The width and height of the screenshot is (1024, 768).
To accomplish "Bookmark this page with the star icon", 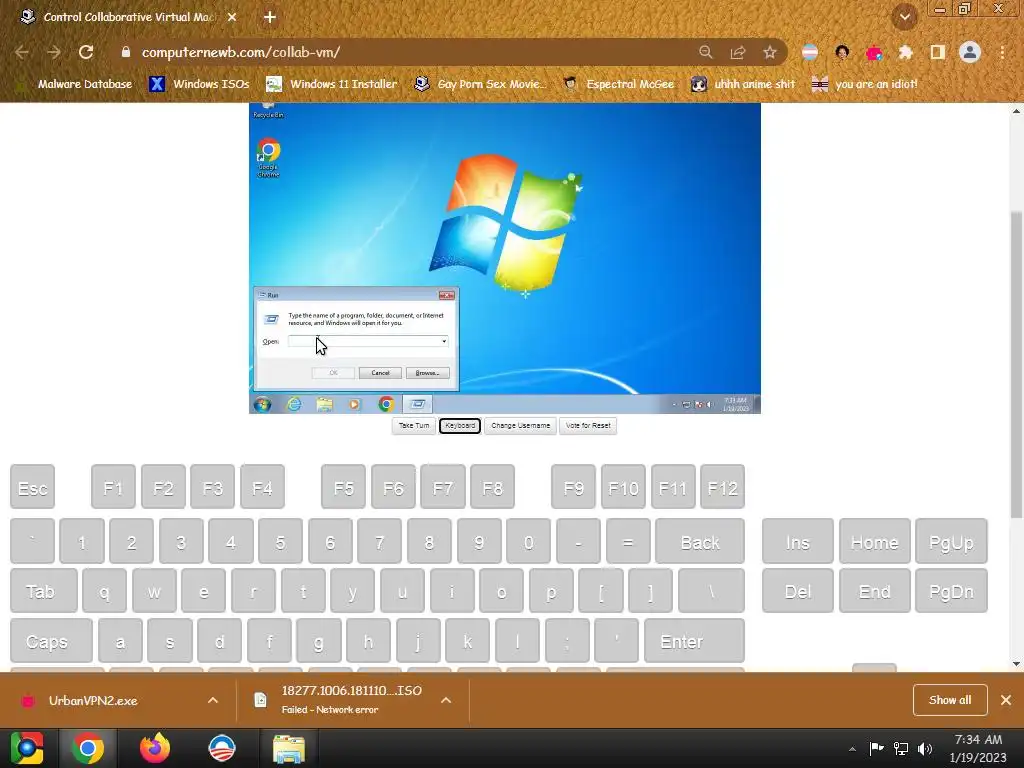I will click(770, 52).
